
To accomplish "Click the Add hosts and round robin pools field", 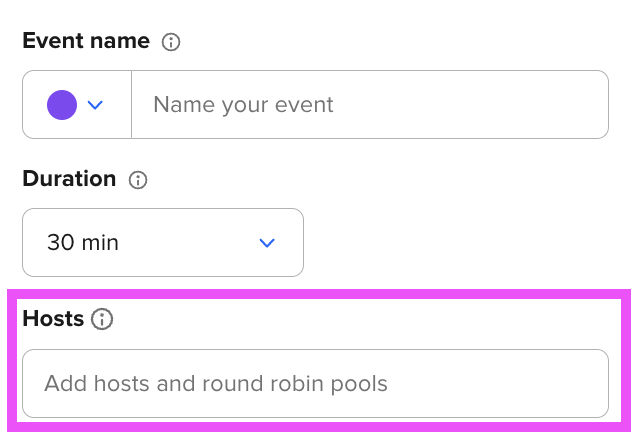I will point(316,383).
